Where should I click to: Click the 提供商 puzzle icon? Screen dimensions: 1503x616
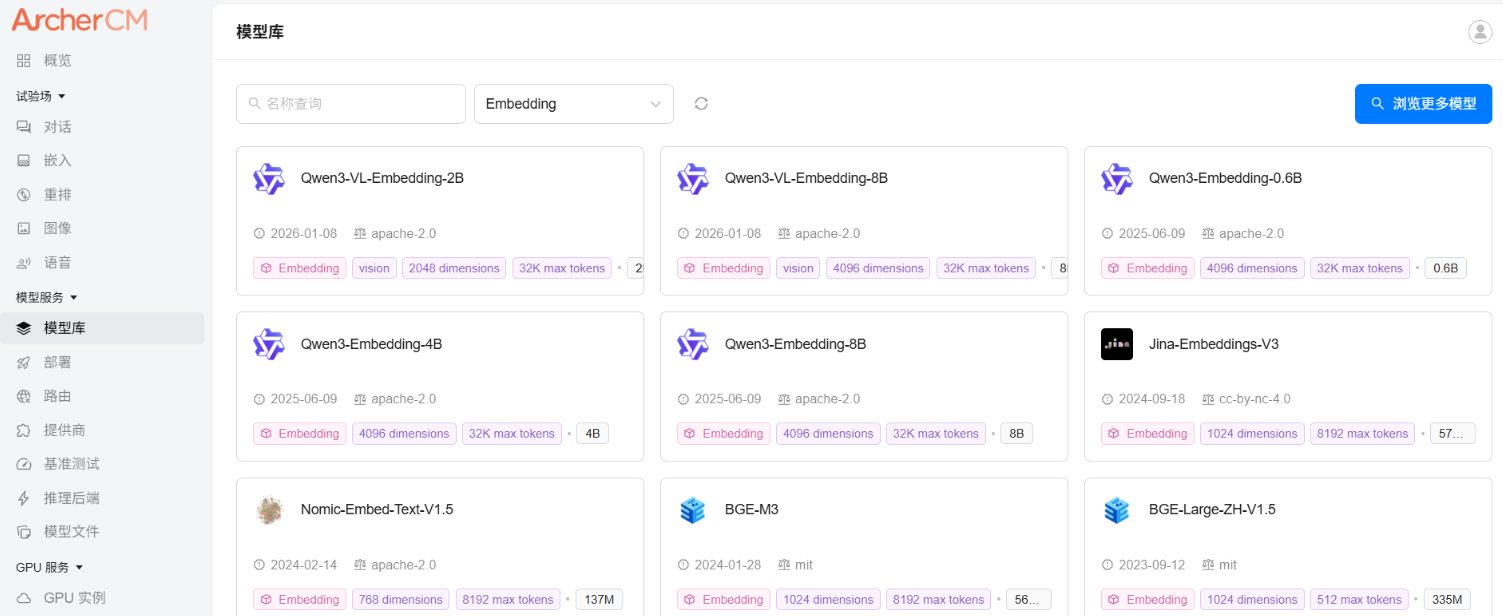pyautogui.click(x=24, y=430)
